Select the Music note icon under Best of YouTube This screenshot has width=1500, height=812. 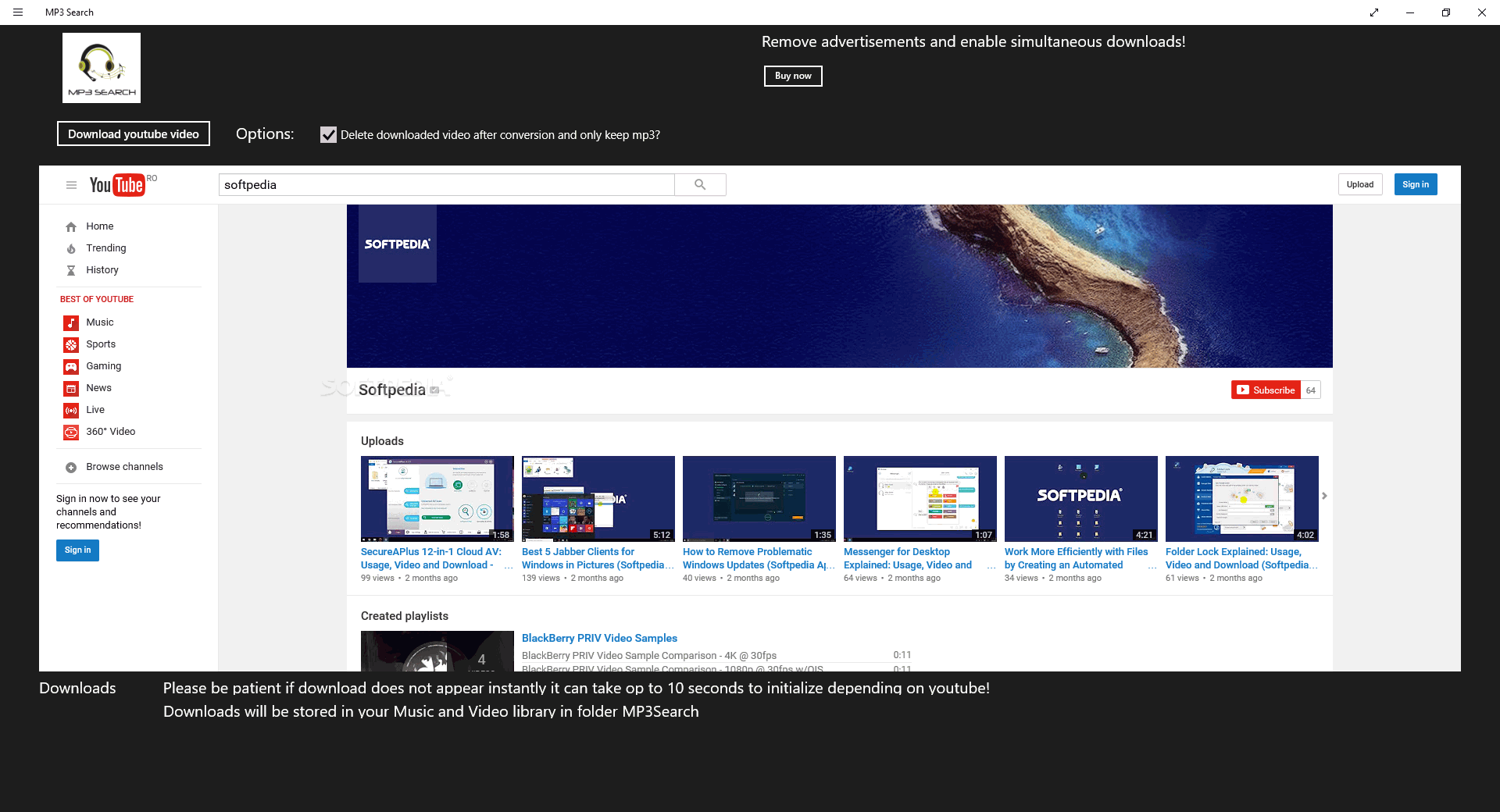70,322
